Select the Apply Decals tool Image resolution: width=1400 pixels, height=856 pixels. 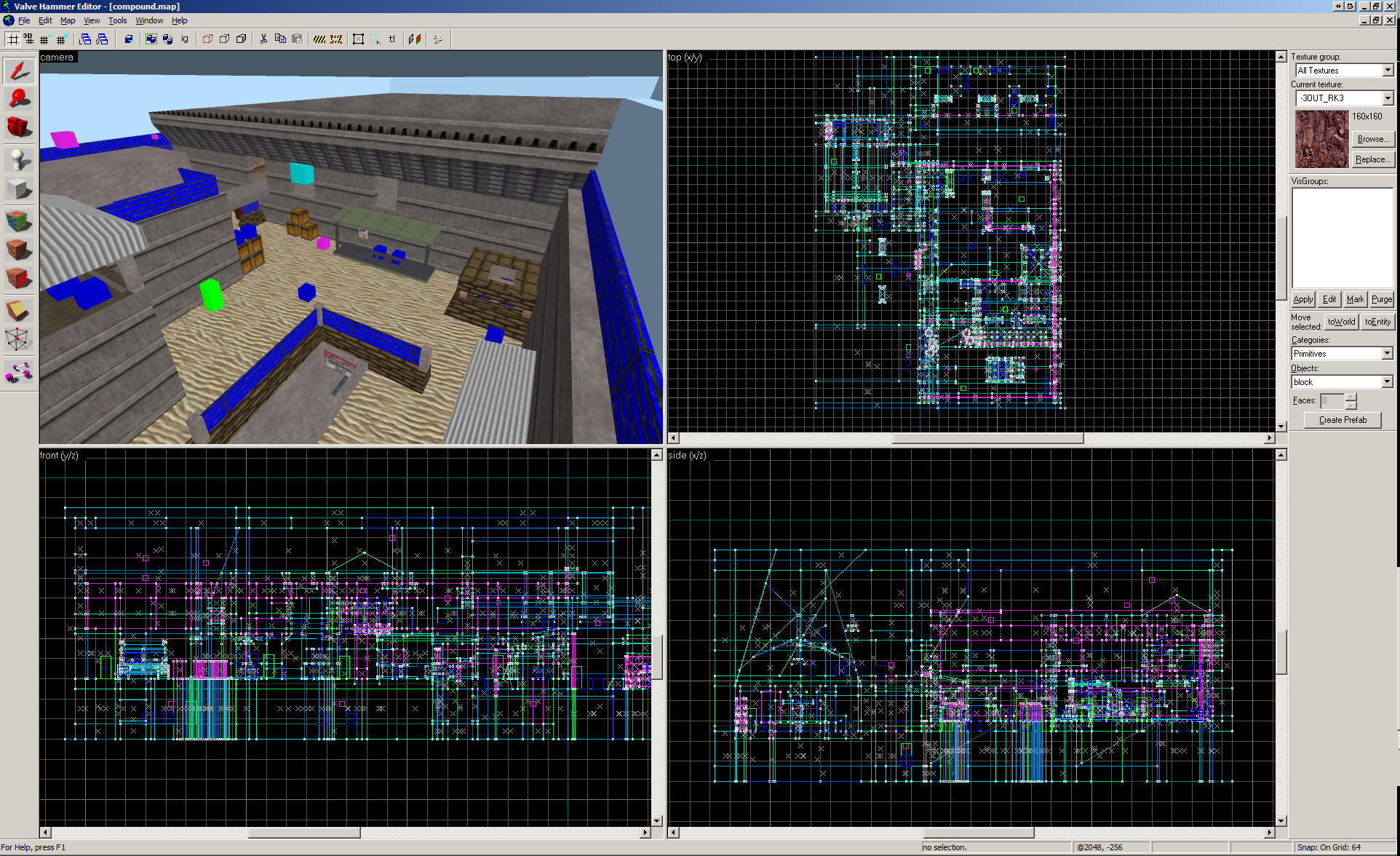(19, 280)
